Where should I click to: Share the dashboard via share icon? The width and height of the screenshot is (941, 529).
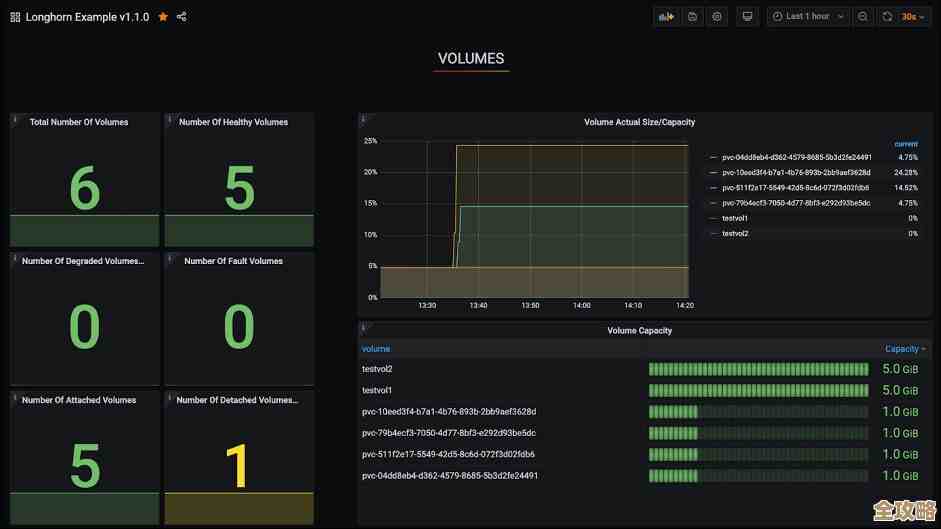[182, 17]
